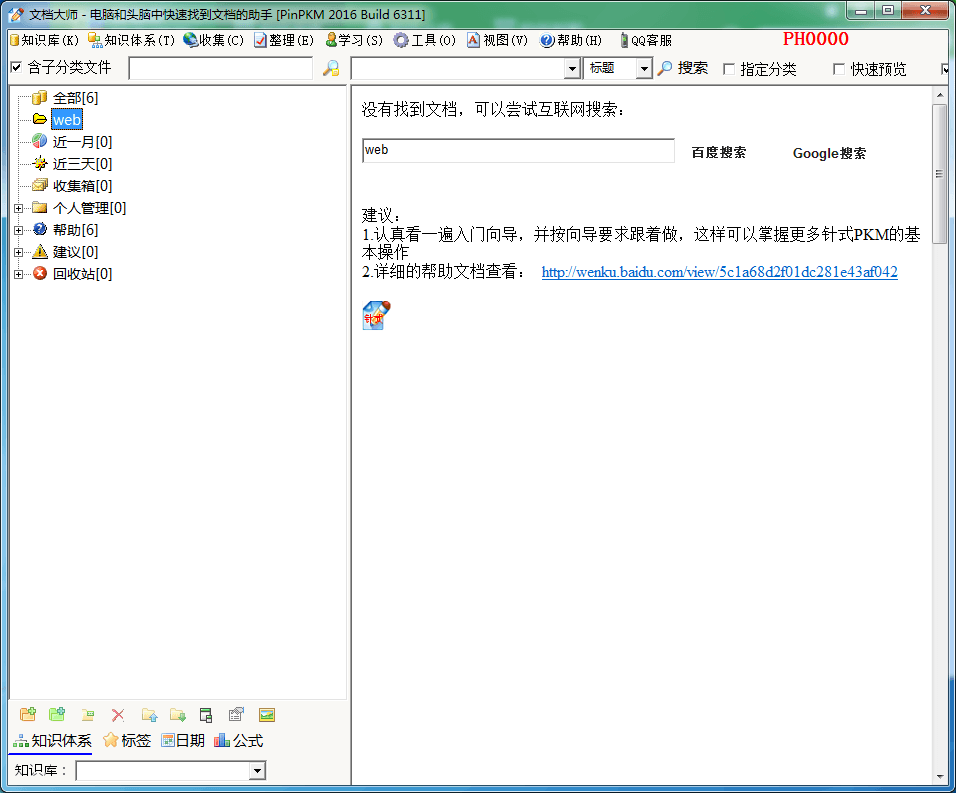Click the rename category icon
Viewport: 956px width, 793px height.
point(87,714)
